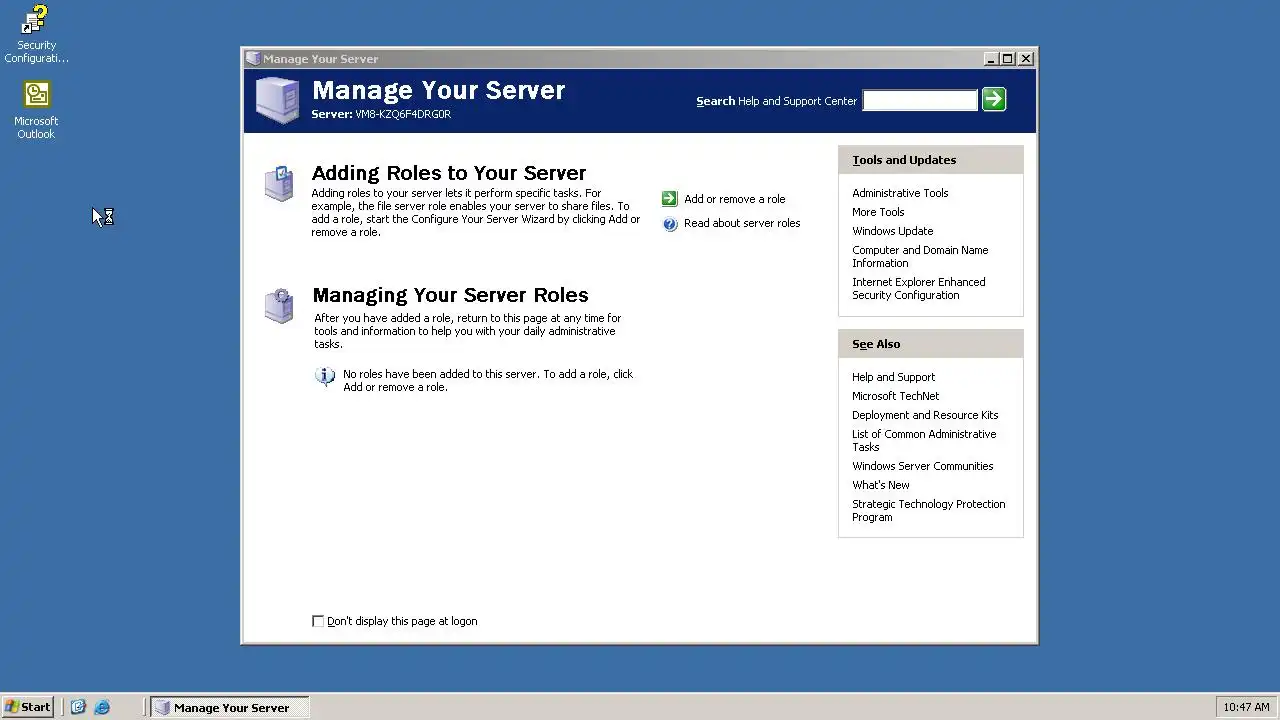This screenshot has height=720, width=1280.
Task: Maximize the Manage Your Server window
Action: [1007, 59]
